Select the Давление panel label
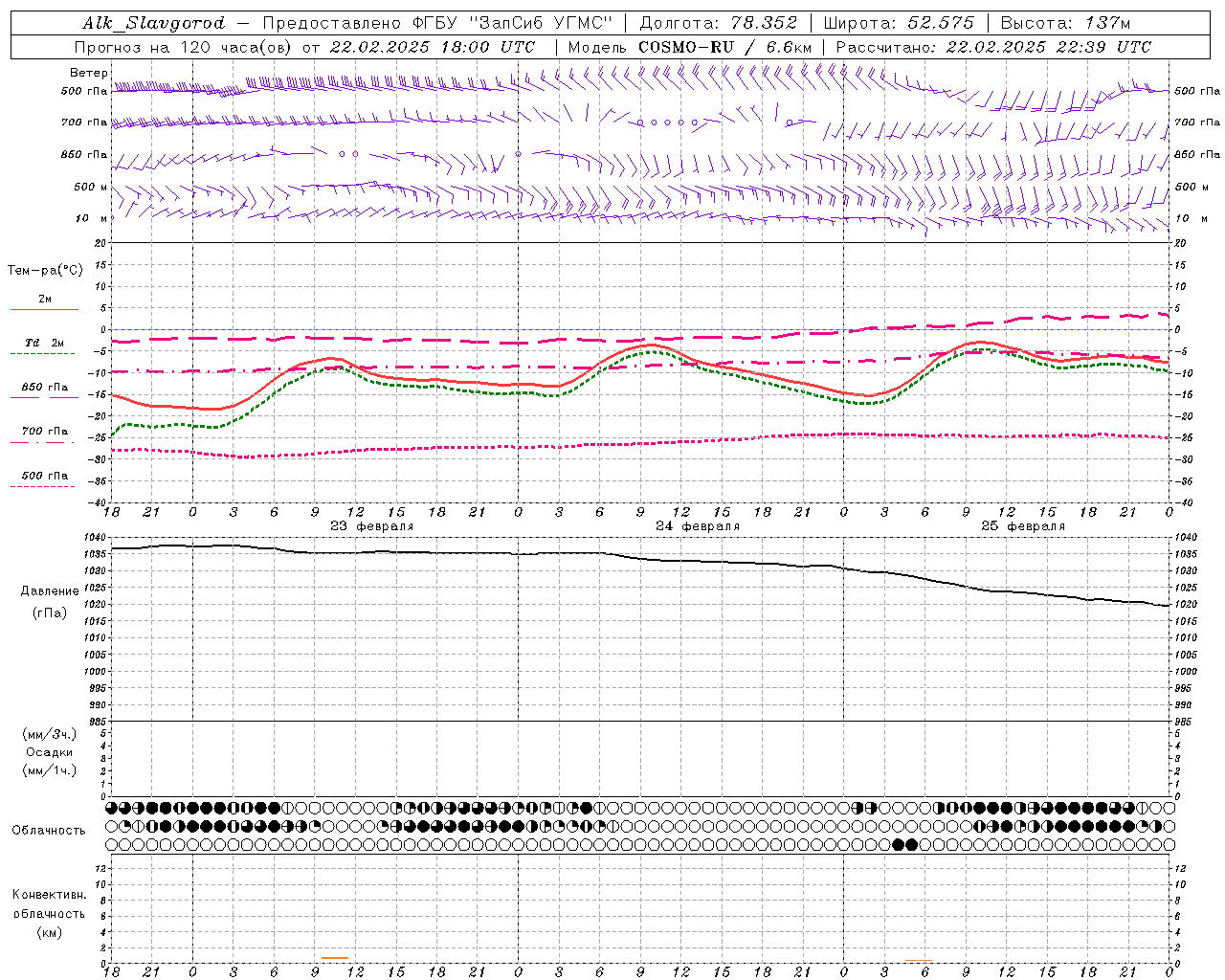The height and width of the screenshot is (980, 1225). [50, 590]
